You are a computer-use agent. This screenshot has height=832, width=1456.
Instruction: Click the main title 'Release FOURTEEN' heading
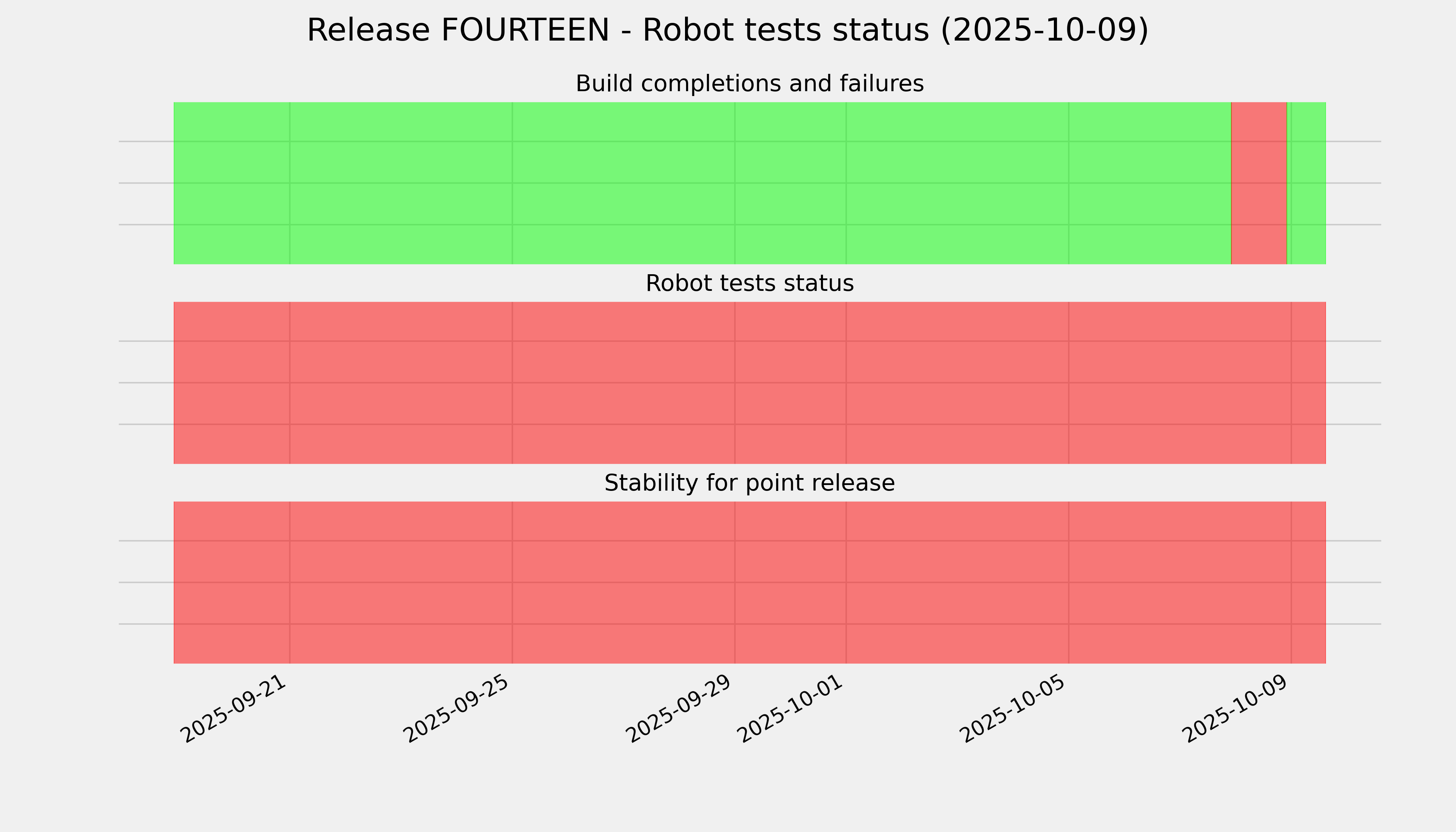(727, 31)
